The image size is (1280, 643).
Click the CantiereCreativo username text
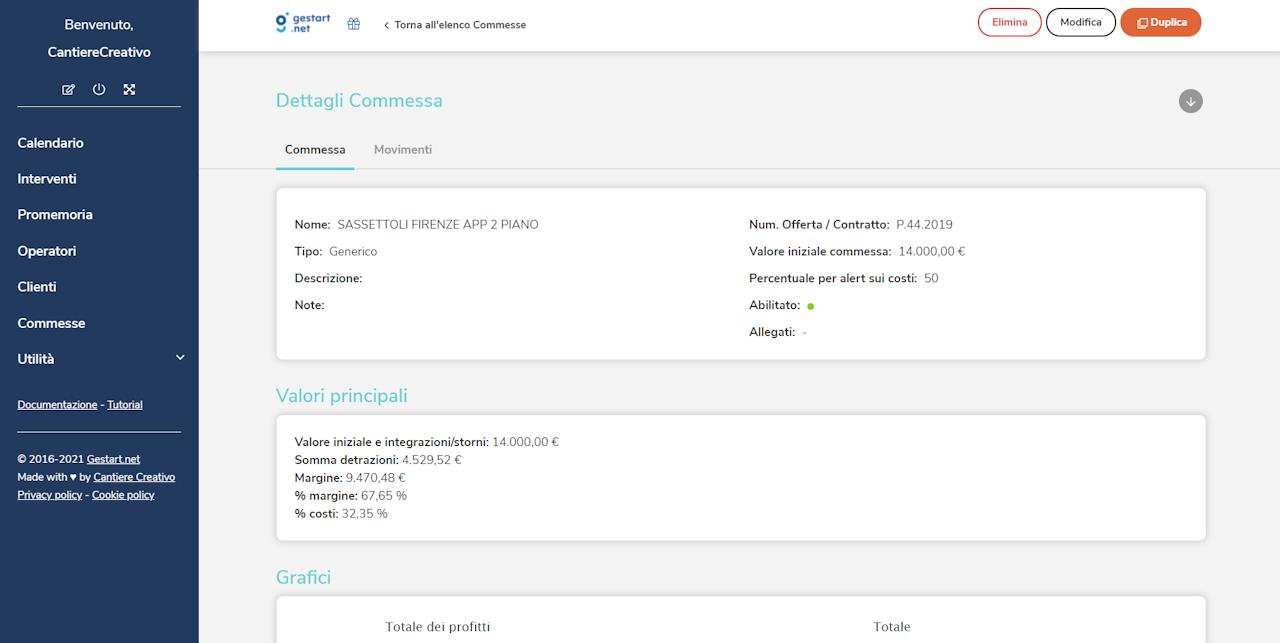[x=99, y=52]
